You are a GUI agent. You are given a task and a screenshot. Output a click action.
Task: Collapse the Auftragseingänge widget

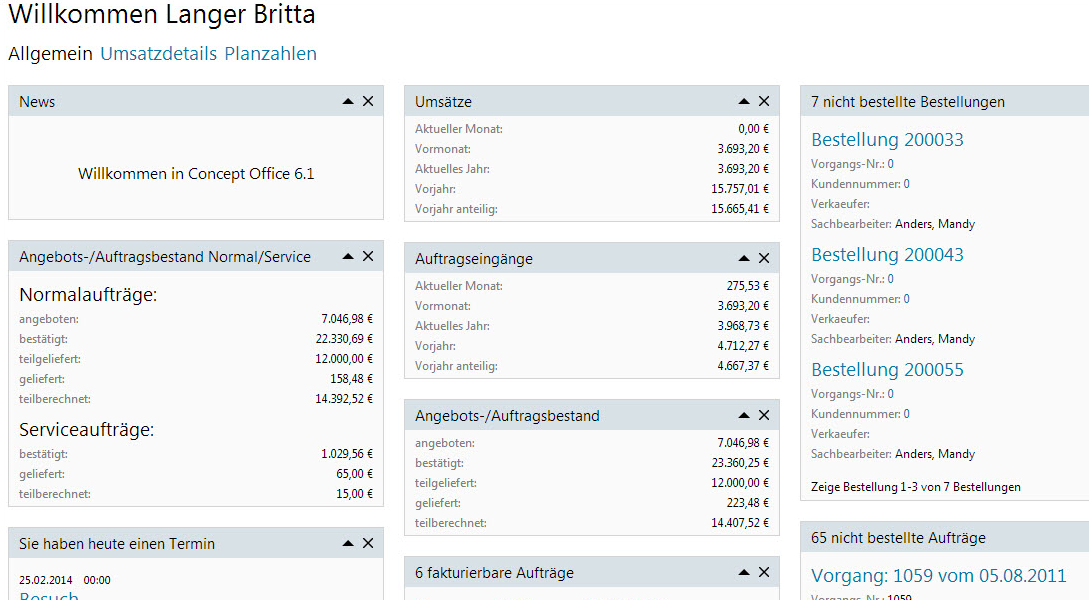[744, 258]
